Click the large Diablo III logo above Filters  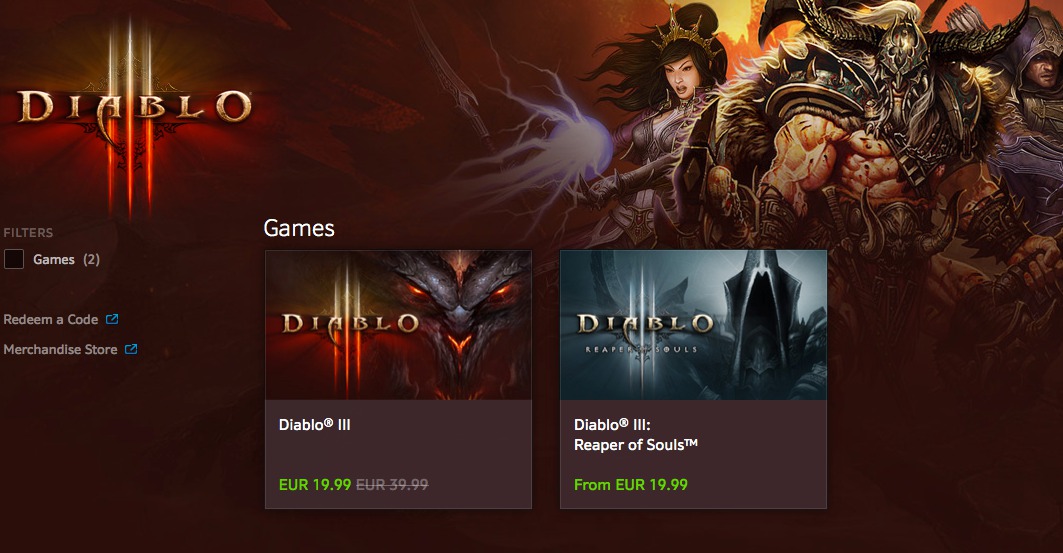click(x=134, y=115)
